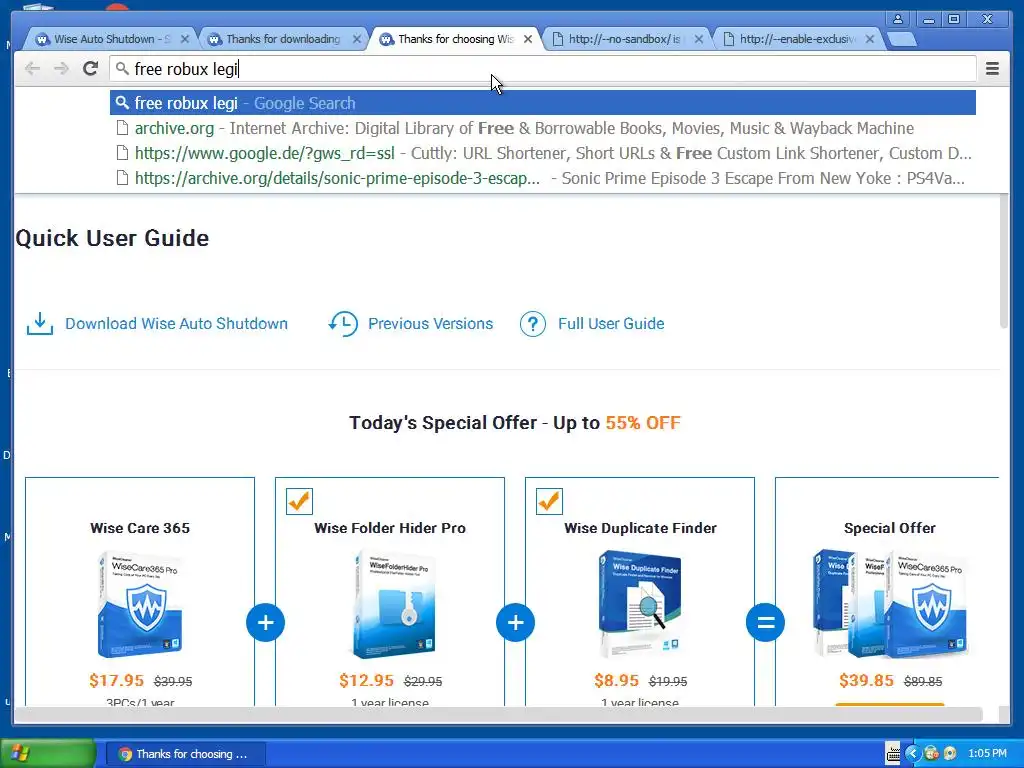Open a new tab button

902,40
